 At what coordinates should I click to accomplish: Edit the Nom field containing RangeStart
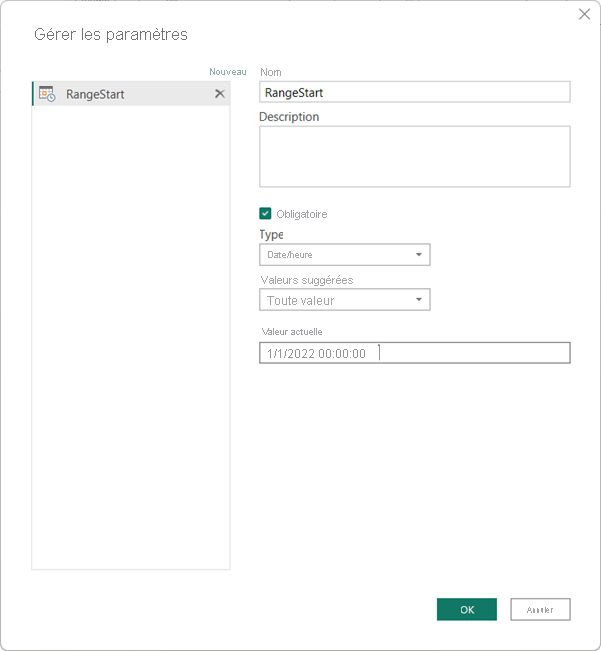pyautogui.click(x=415, y=92)
